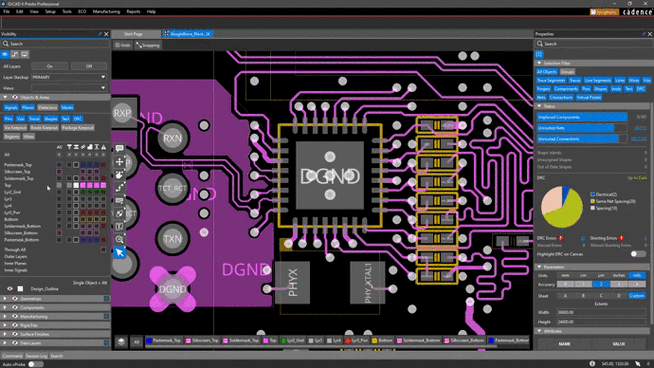
Task: Pin the Properties panel
Action: pyautogui.click(x=643, y=34)
